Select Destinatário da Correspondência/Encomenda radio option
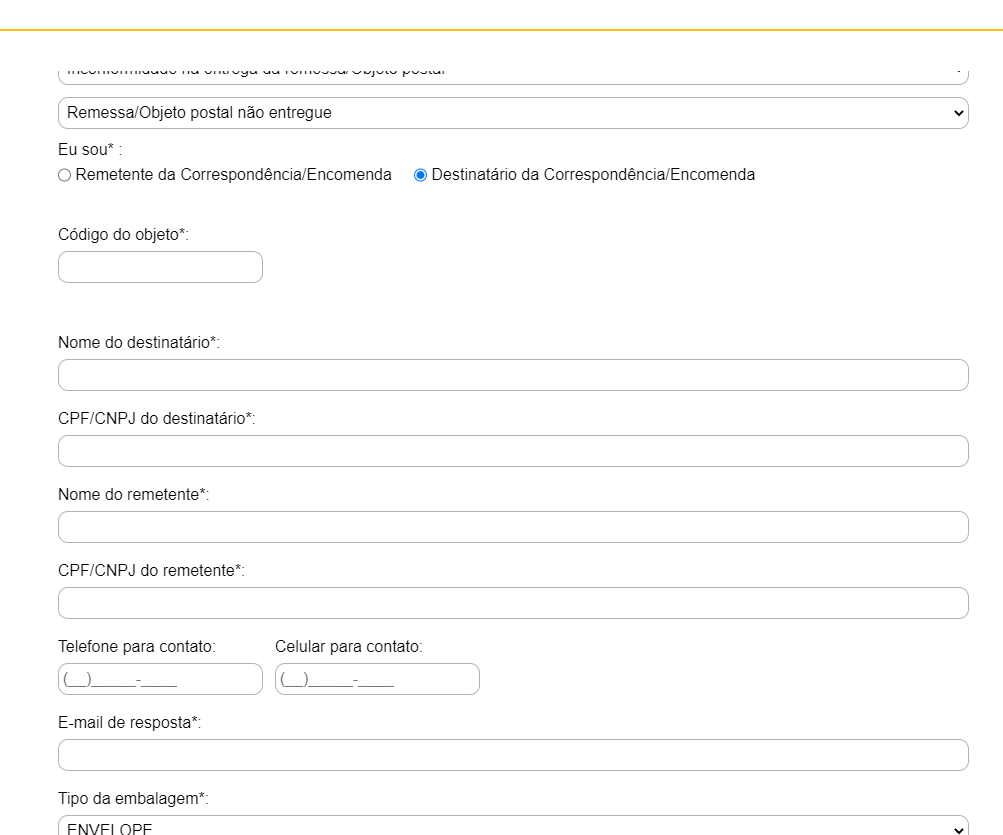This screenshot has width=1003, height=835. (420, 175)
